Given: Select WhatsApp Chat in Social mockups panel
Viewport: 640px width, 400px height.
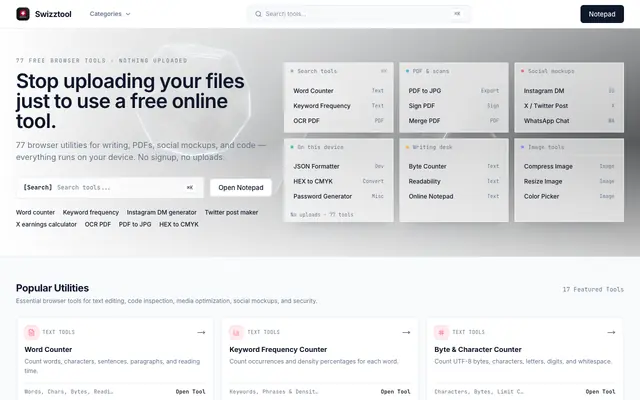Looking at the screenshot, I should point(569,121).
